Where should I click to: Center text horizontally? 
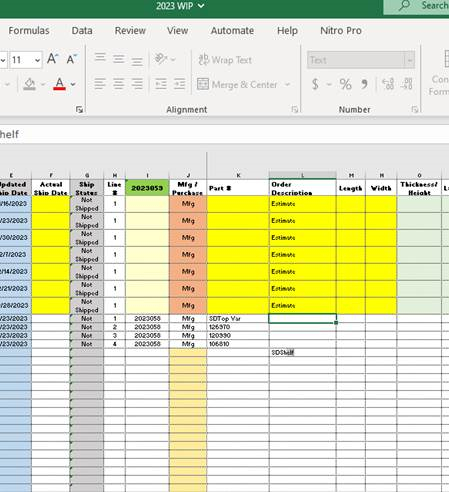(118, 84)
